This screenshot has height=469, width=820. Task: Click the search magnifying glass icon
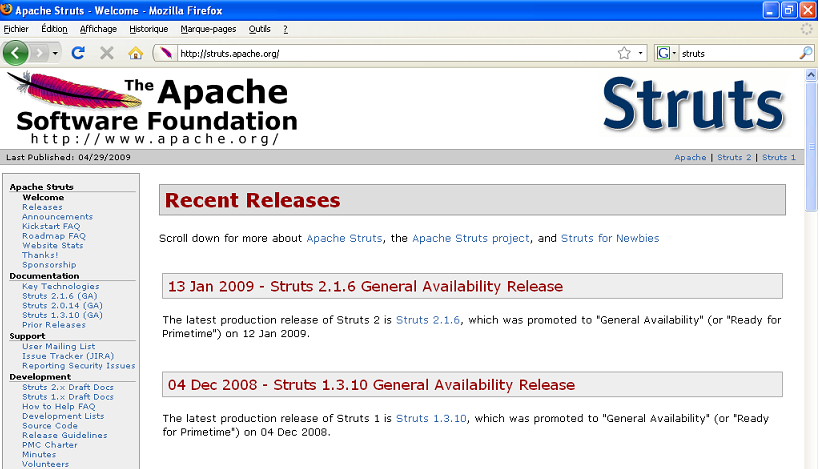(806, 53)
